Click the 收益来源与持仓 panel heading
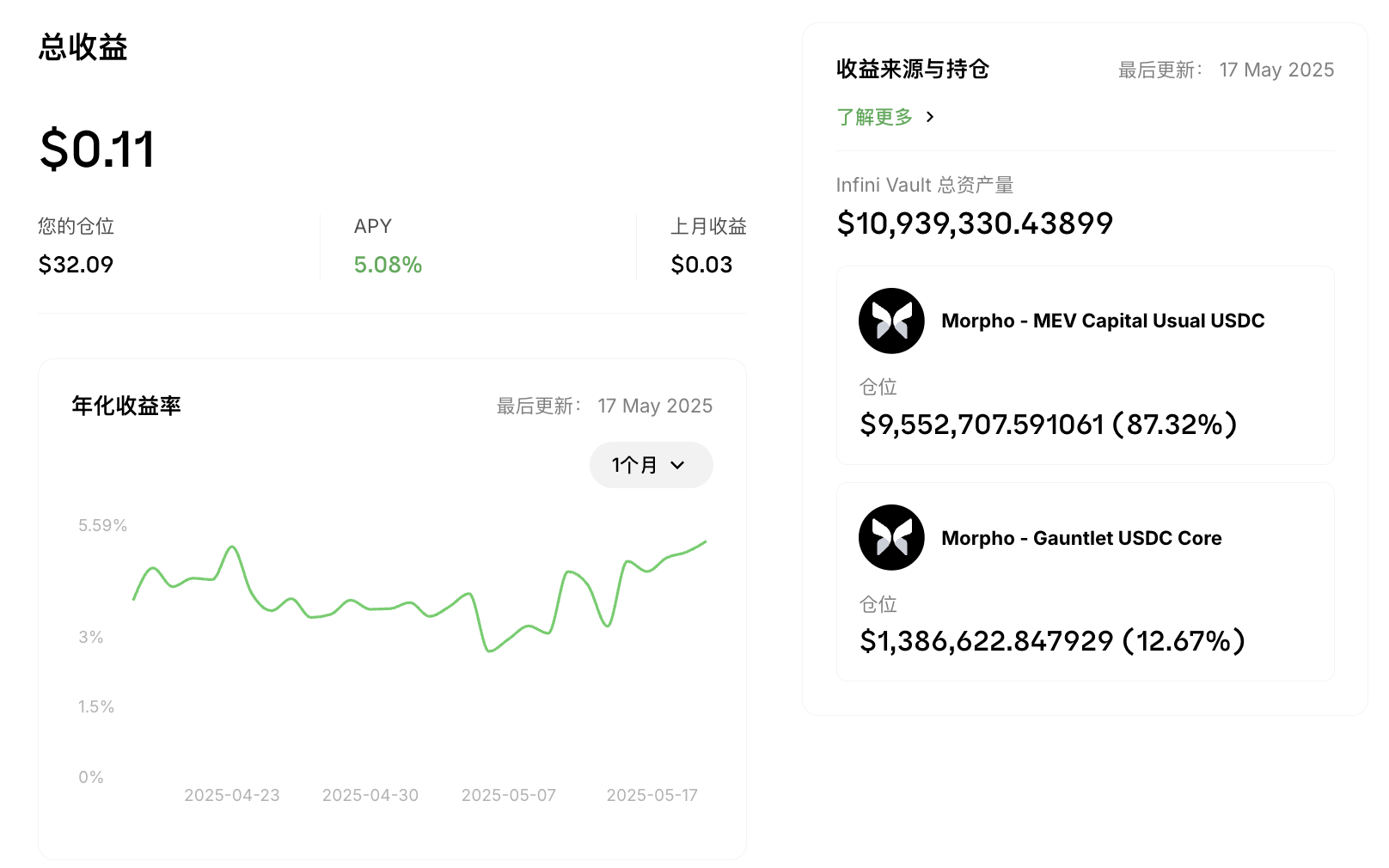Viewport: 1389px width, 868px height. pos(913,70)
